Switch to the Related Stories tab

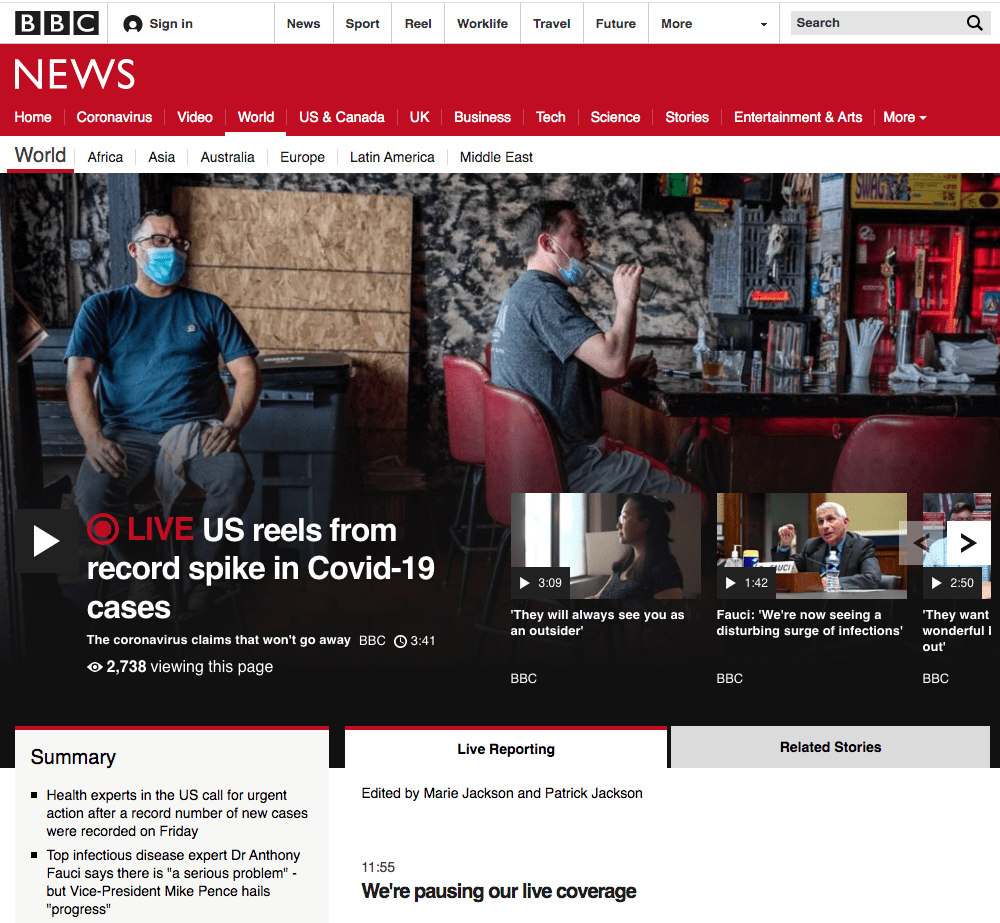pyautogui.click(x=830, y=747)
